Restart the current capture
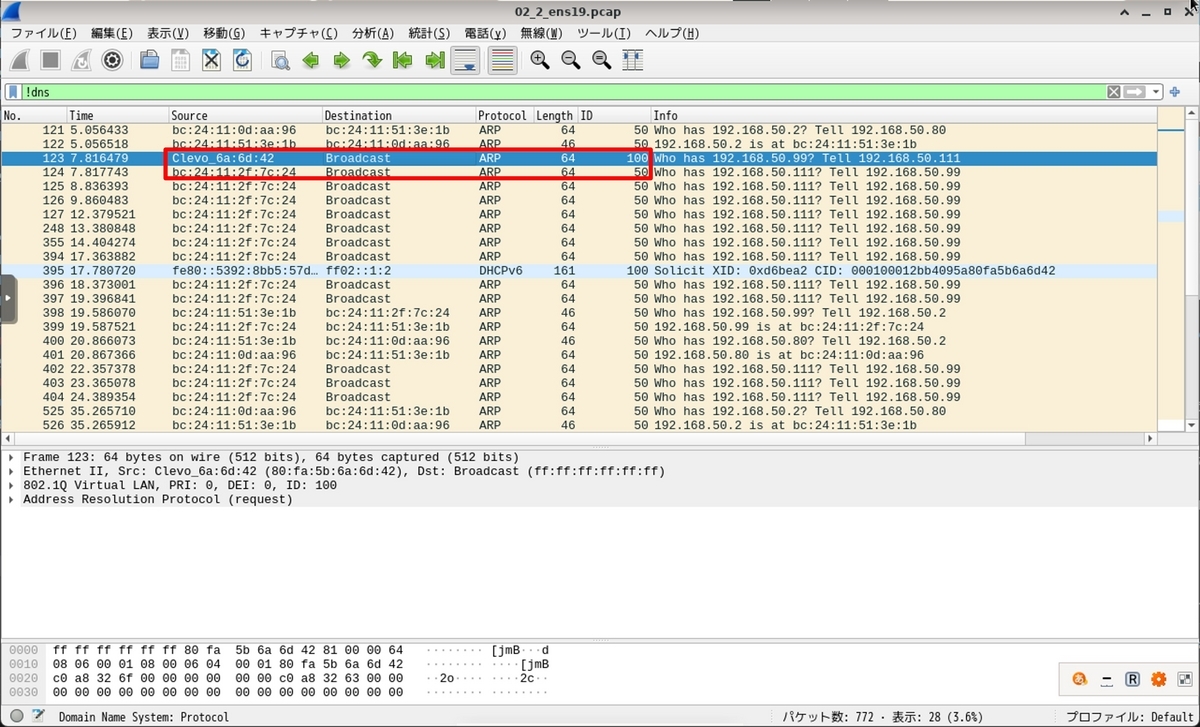The width and height of the screenshot is (1200, 727). [82, 60]
